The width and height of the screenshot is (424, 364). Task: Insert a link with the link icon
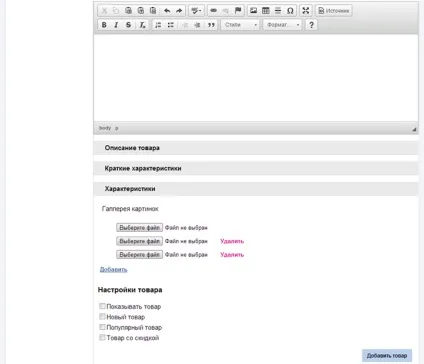pos(213,11)
